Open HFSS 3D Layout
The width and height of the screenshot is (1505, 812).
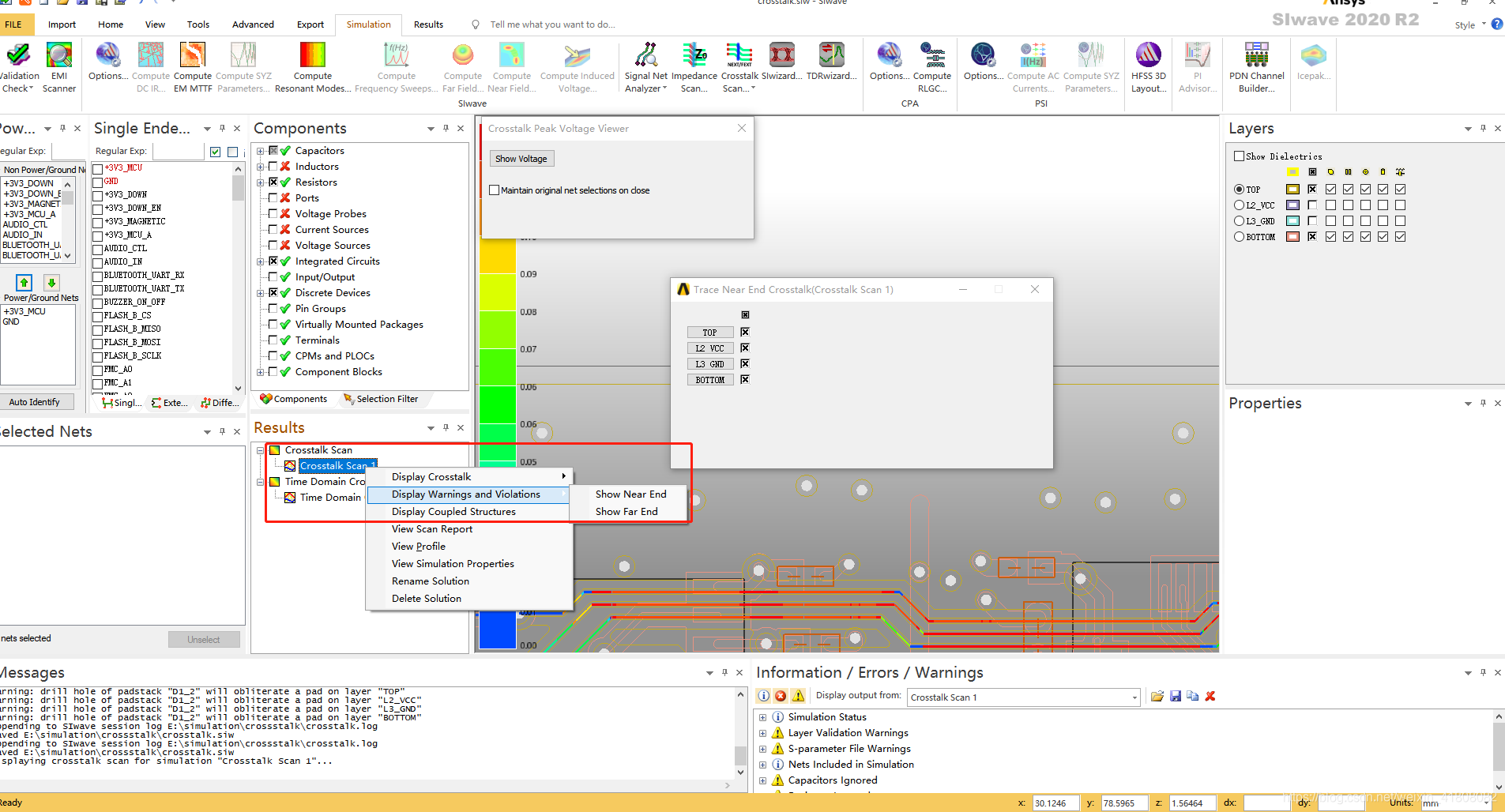1148,67
